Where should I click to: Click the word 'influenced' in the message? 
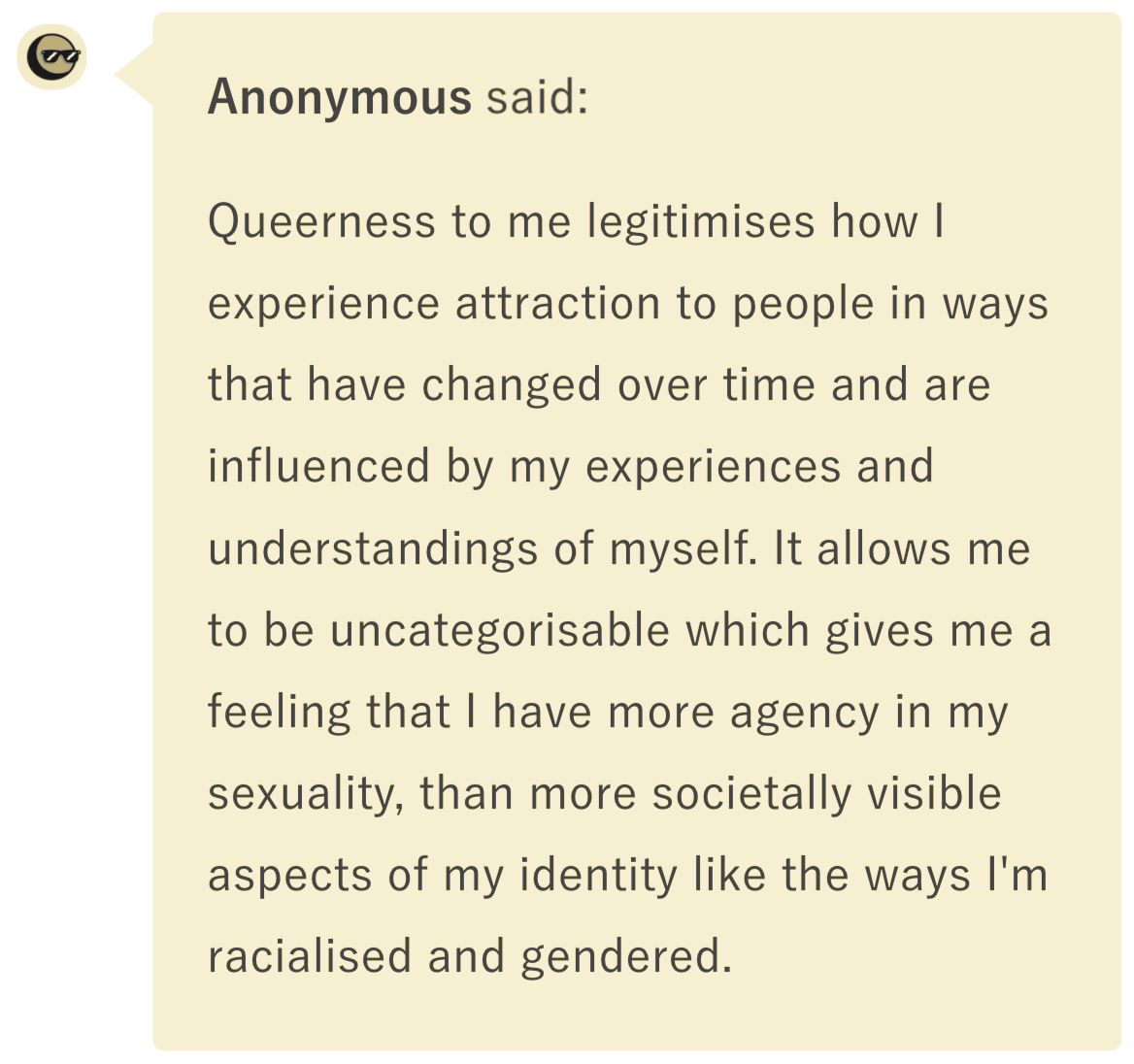[318, 465]
